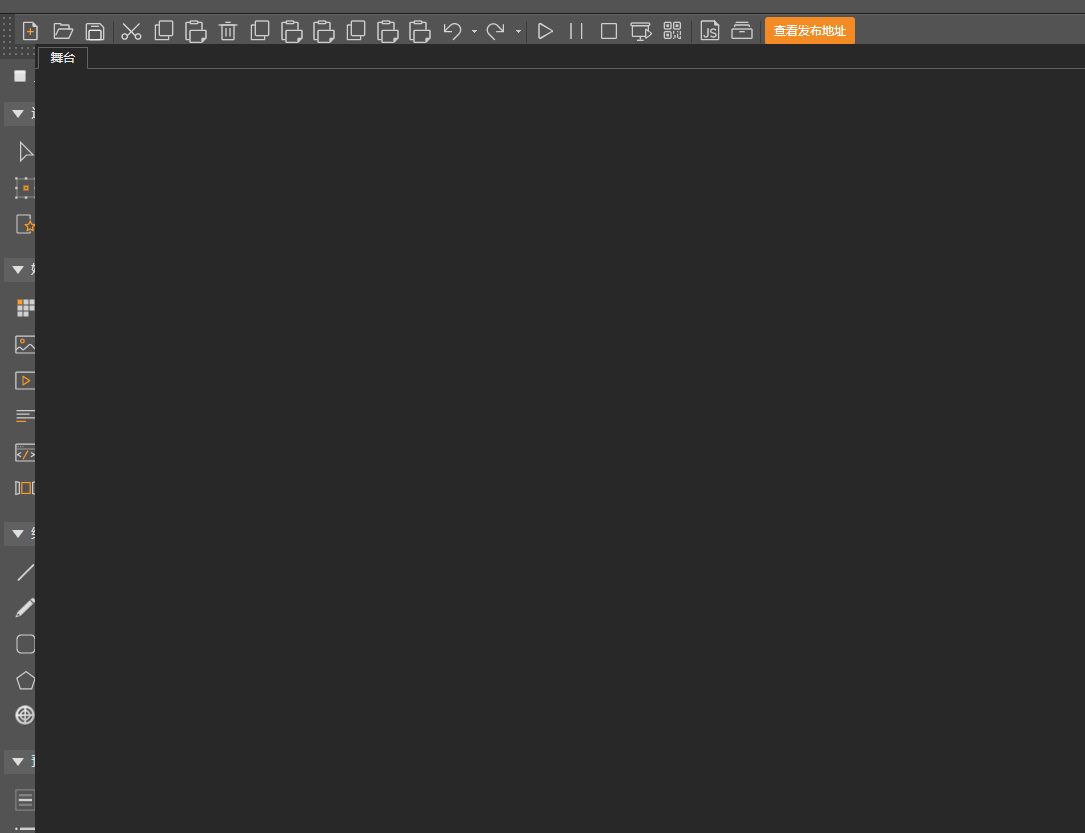Open the undo history dropdown arrow

point(474,31)
